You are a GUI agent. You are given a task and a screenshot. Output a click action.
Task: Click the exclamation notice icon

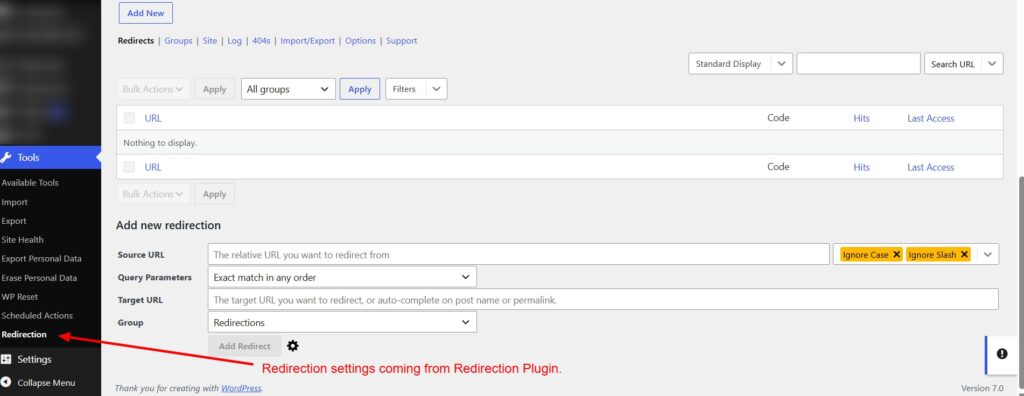pos(1002,354)
